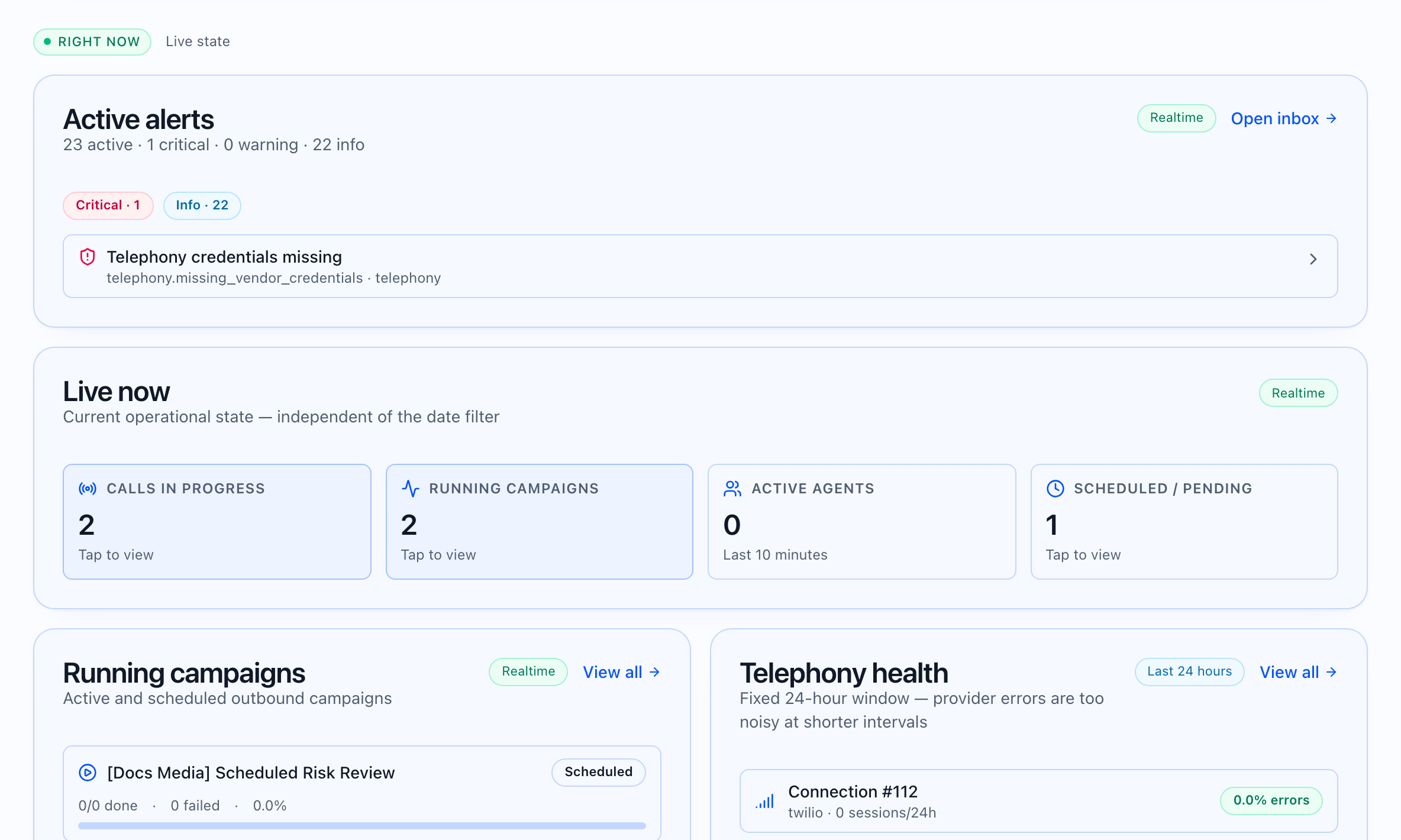This screenshot has width=1401, height=840.
Task: Open the alerts inbox link
Action: 1284,119
